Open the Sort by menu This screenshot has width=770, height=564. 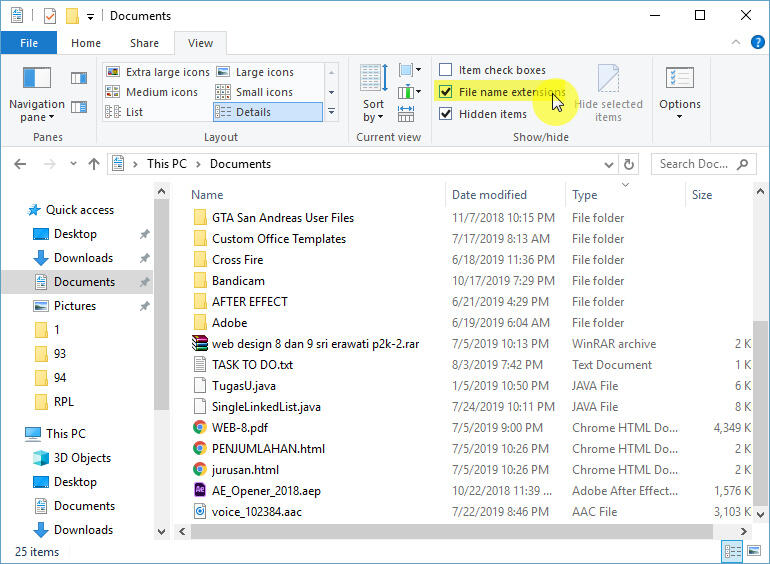click(374, 93)
